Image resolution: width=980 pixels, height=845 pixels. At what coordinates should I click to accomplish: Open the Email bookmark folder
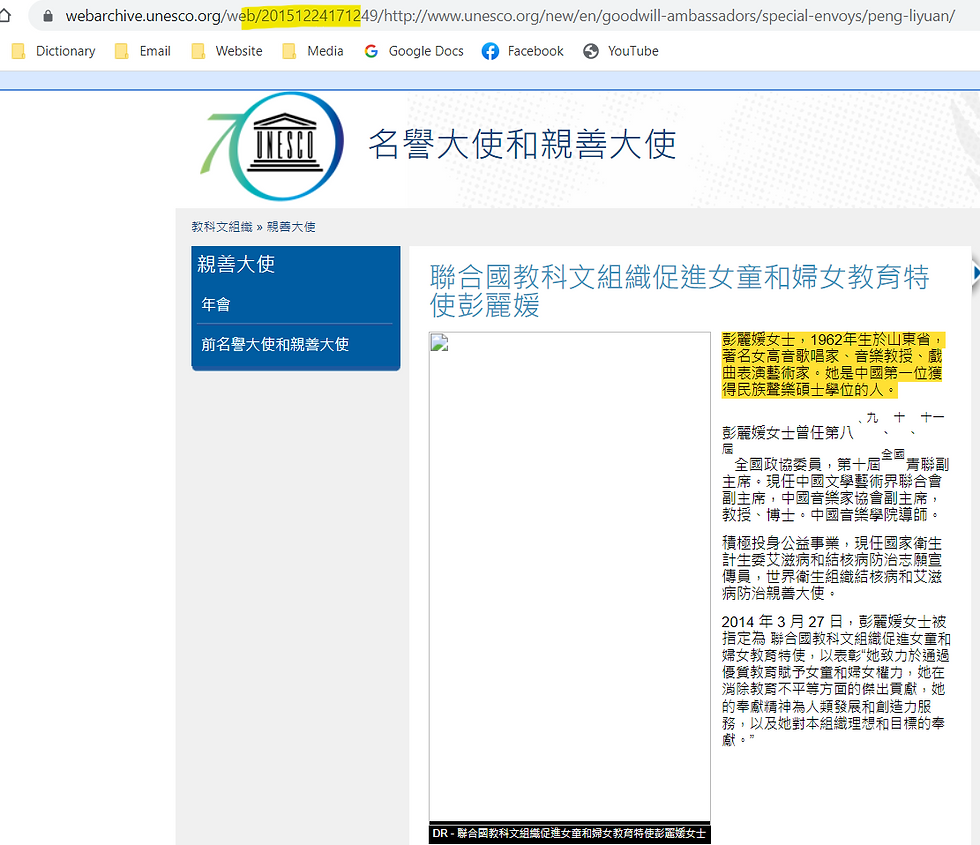click(x=143, y=51)
